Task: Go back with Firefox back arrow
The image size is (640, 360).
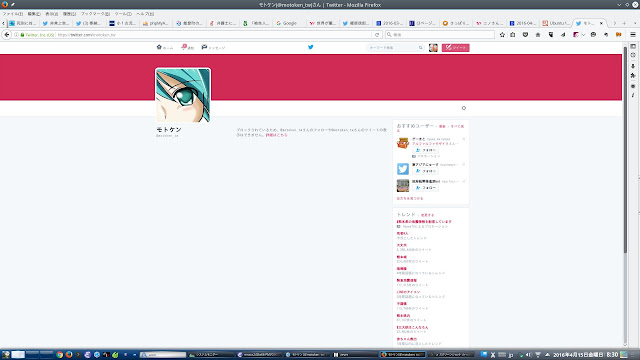Action: (7, 35)
